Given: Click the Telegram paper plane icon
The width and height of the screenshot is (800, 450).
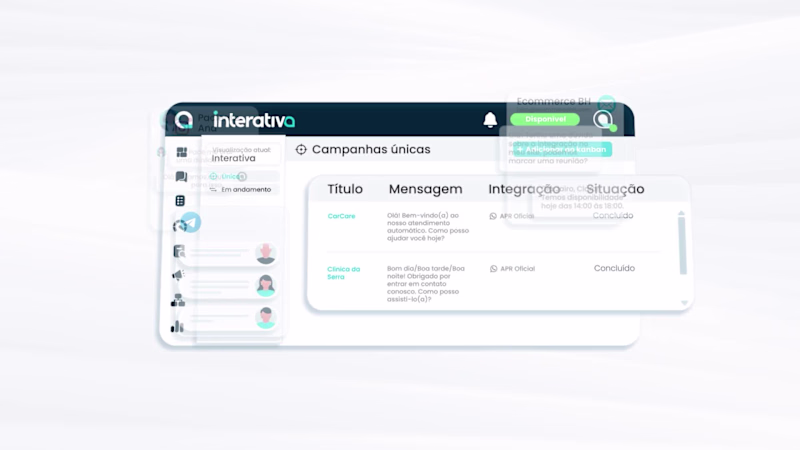Looking at the screenshot, I should tap(191, 222).
